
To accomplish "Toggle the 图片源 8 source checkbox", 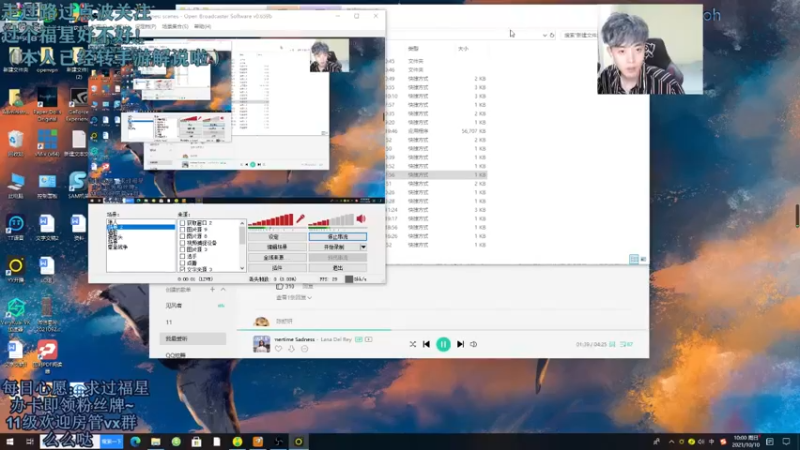I will 182,236.
